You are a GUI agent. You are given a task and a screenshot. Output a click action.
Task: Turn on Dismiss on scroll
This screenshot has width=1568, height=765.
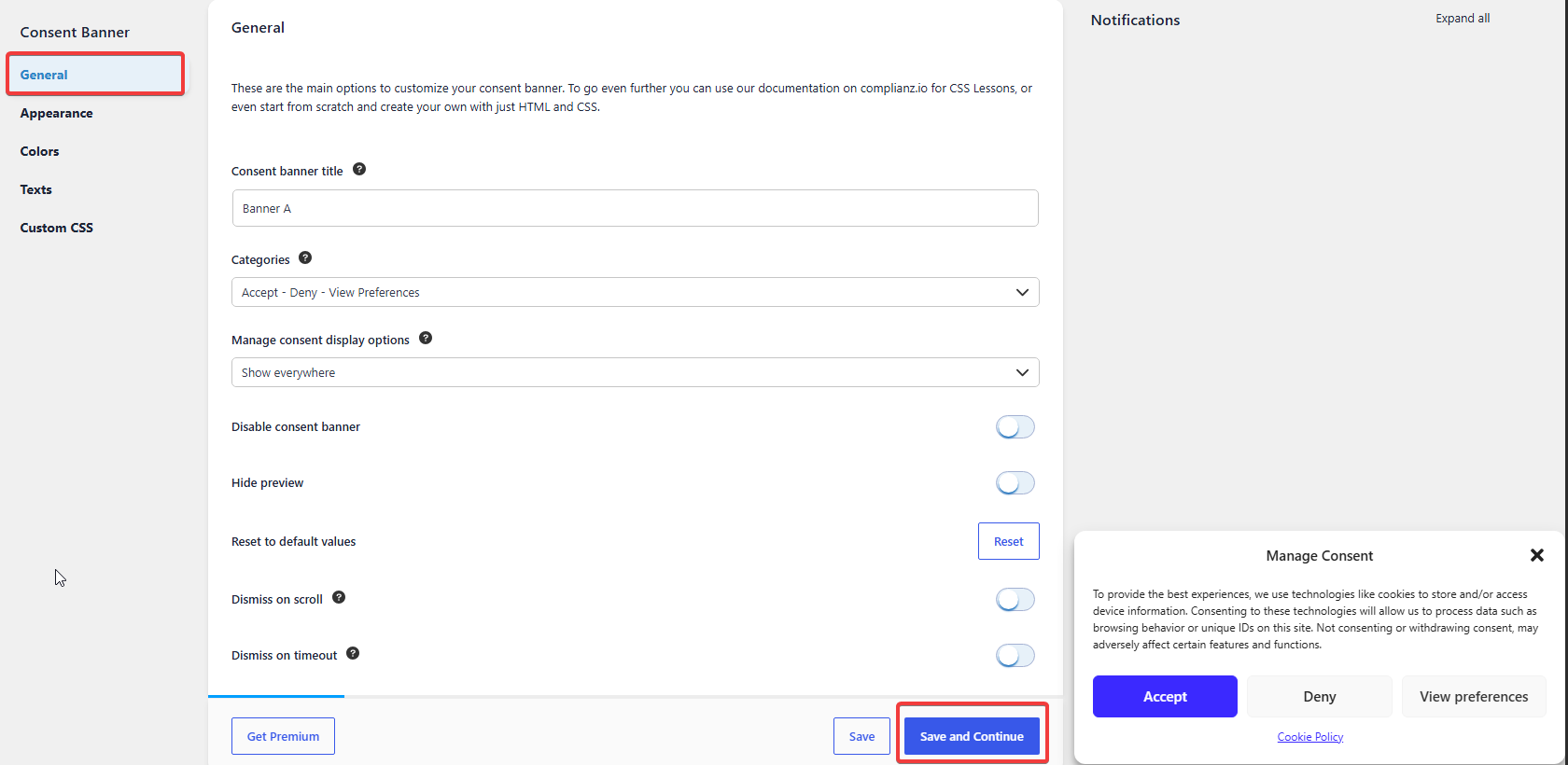[x=1015, y=600]
